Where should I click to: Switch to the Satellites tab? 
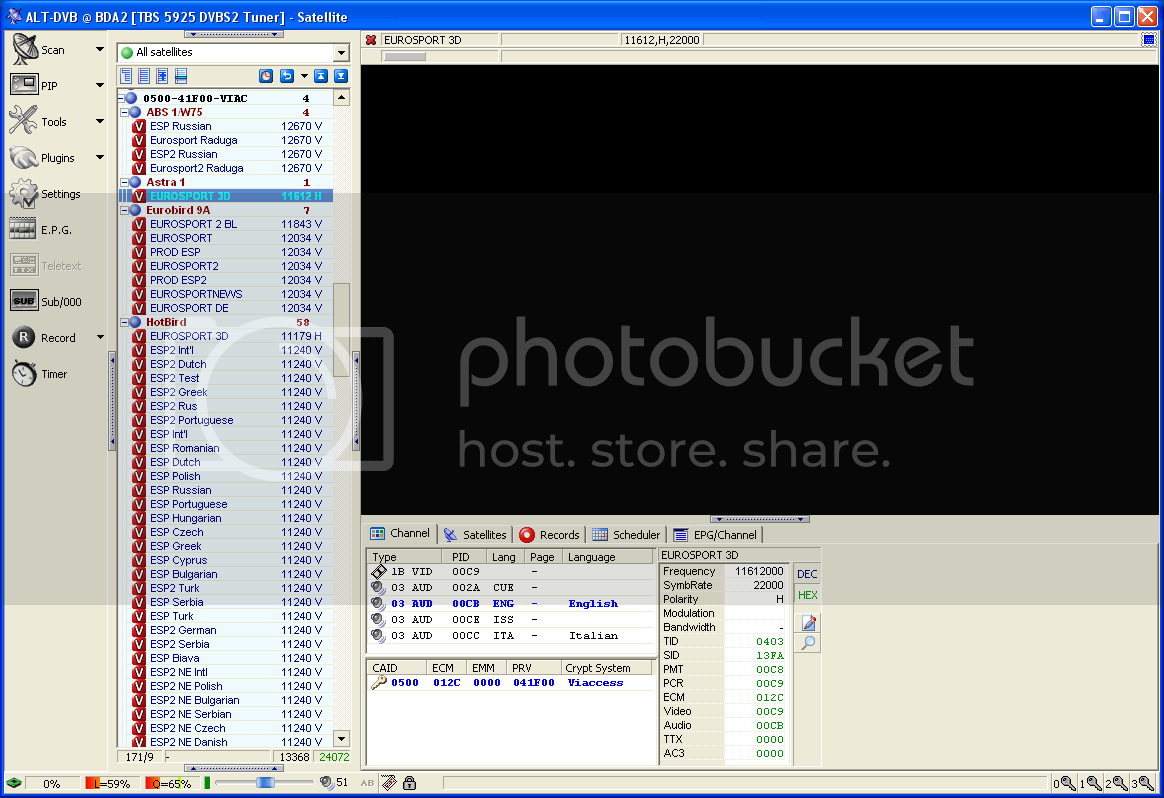(x=475, y=534)
